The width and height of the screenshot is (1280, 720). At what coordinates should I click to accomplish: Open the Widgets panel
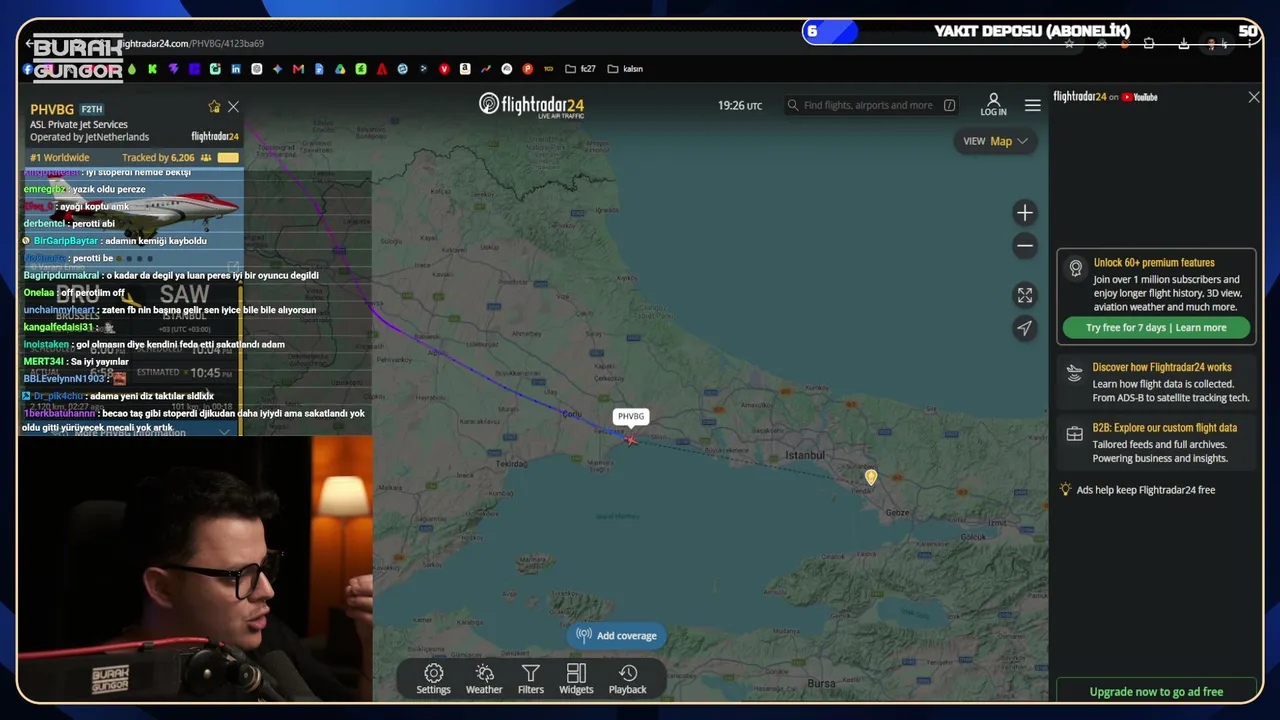576,679
